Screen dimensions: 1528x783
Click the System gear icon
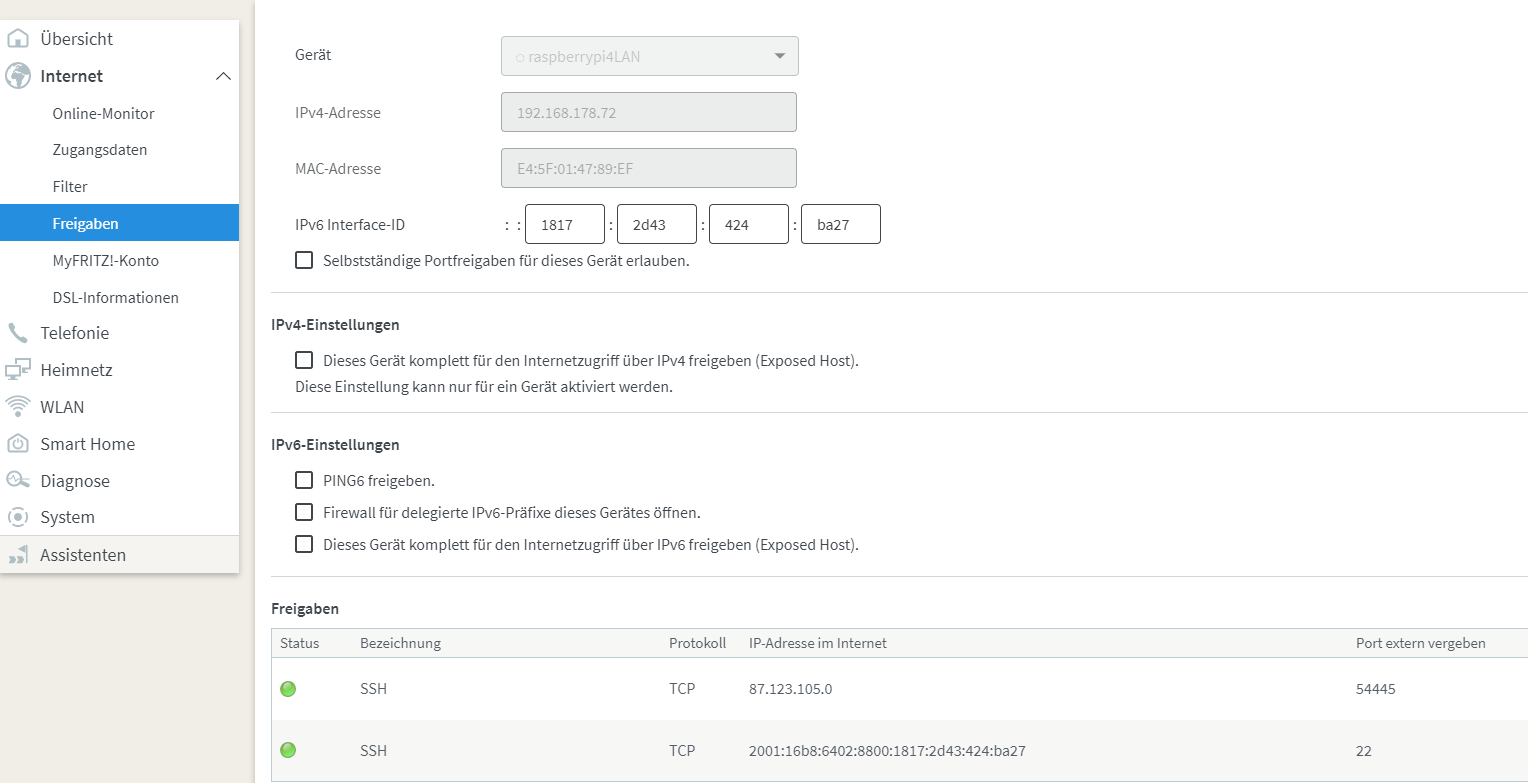click(x=18, y=517)
